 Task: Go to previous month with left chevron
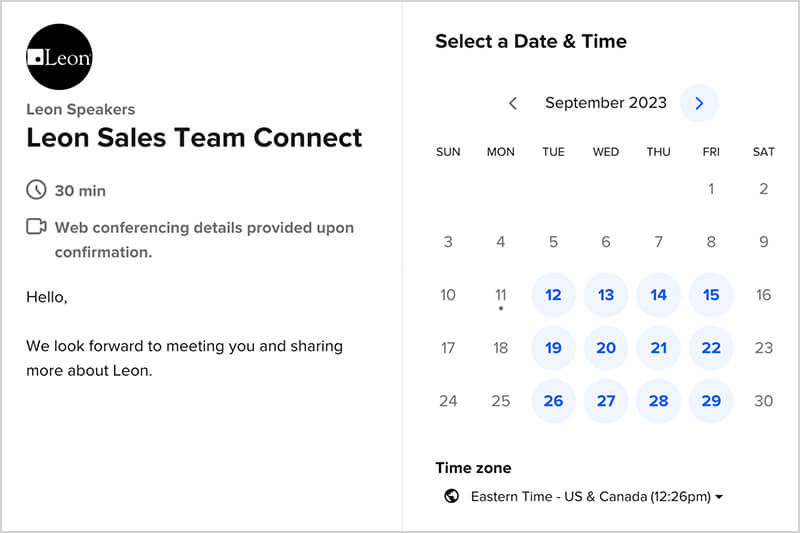click(513, 103)
